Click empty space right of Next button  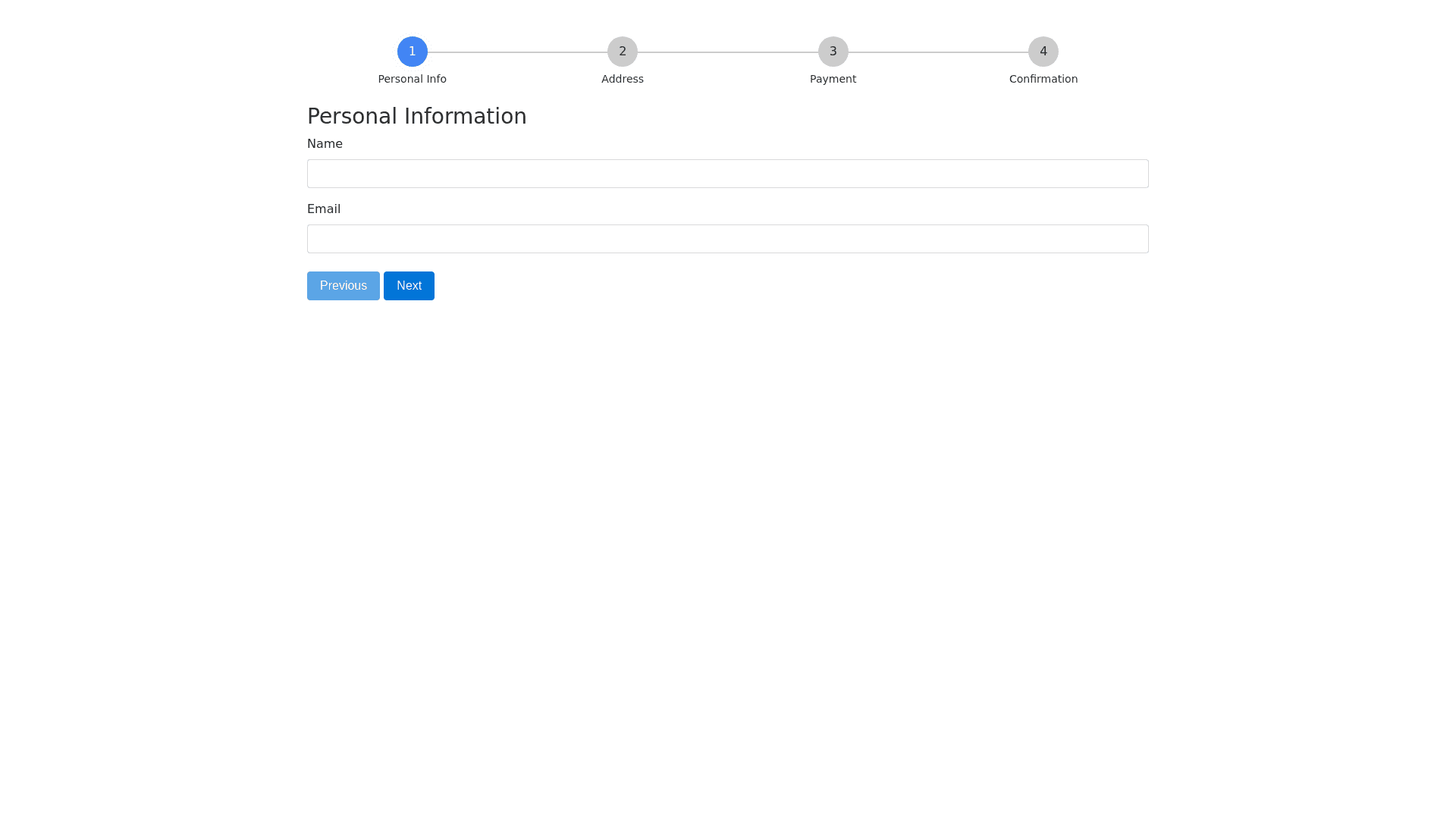[682, 286]
